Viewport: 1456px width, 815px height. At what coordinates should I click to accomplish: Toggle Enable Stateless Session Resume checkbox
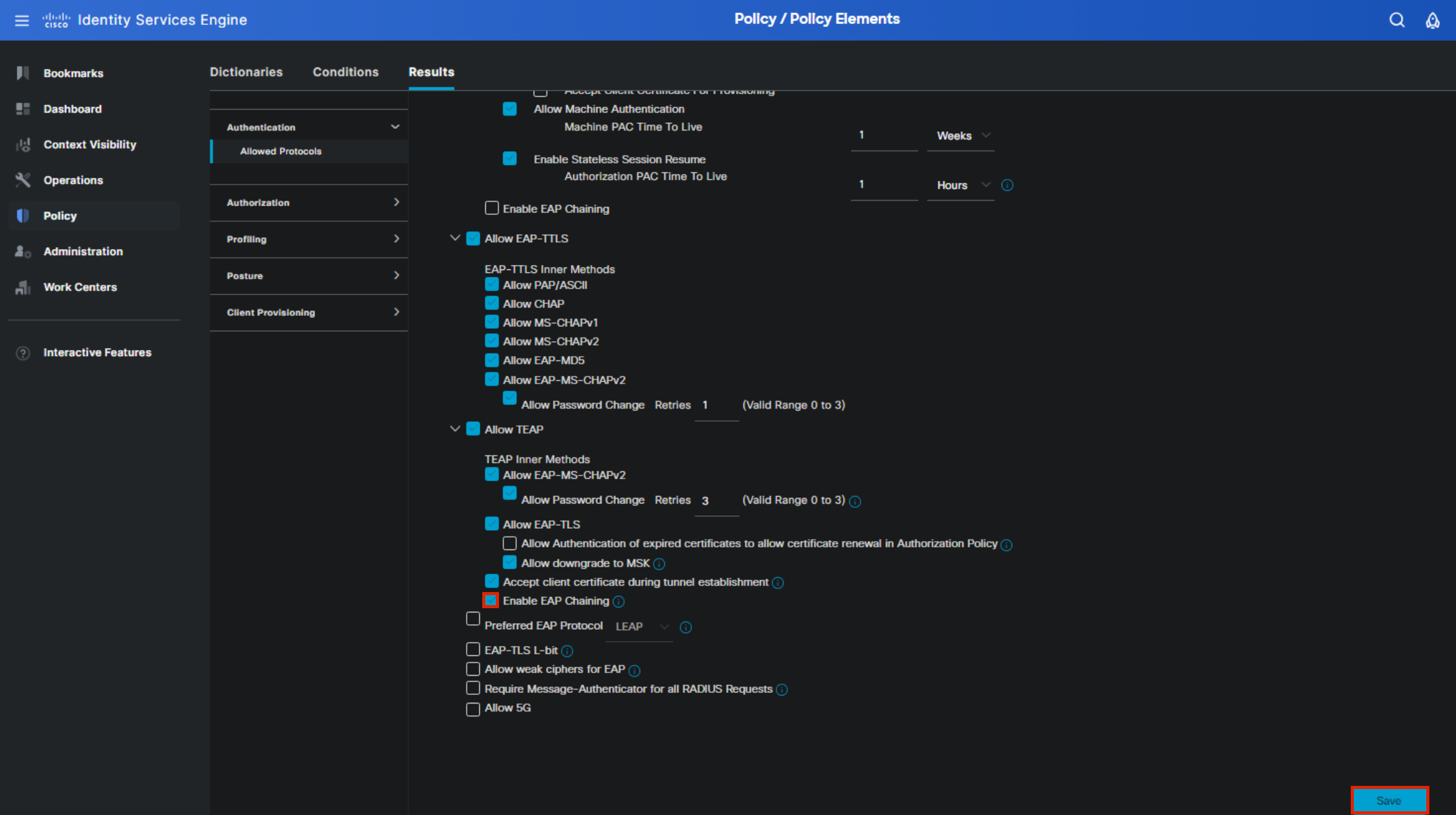tap(509, 159)
